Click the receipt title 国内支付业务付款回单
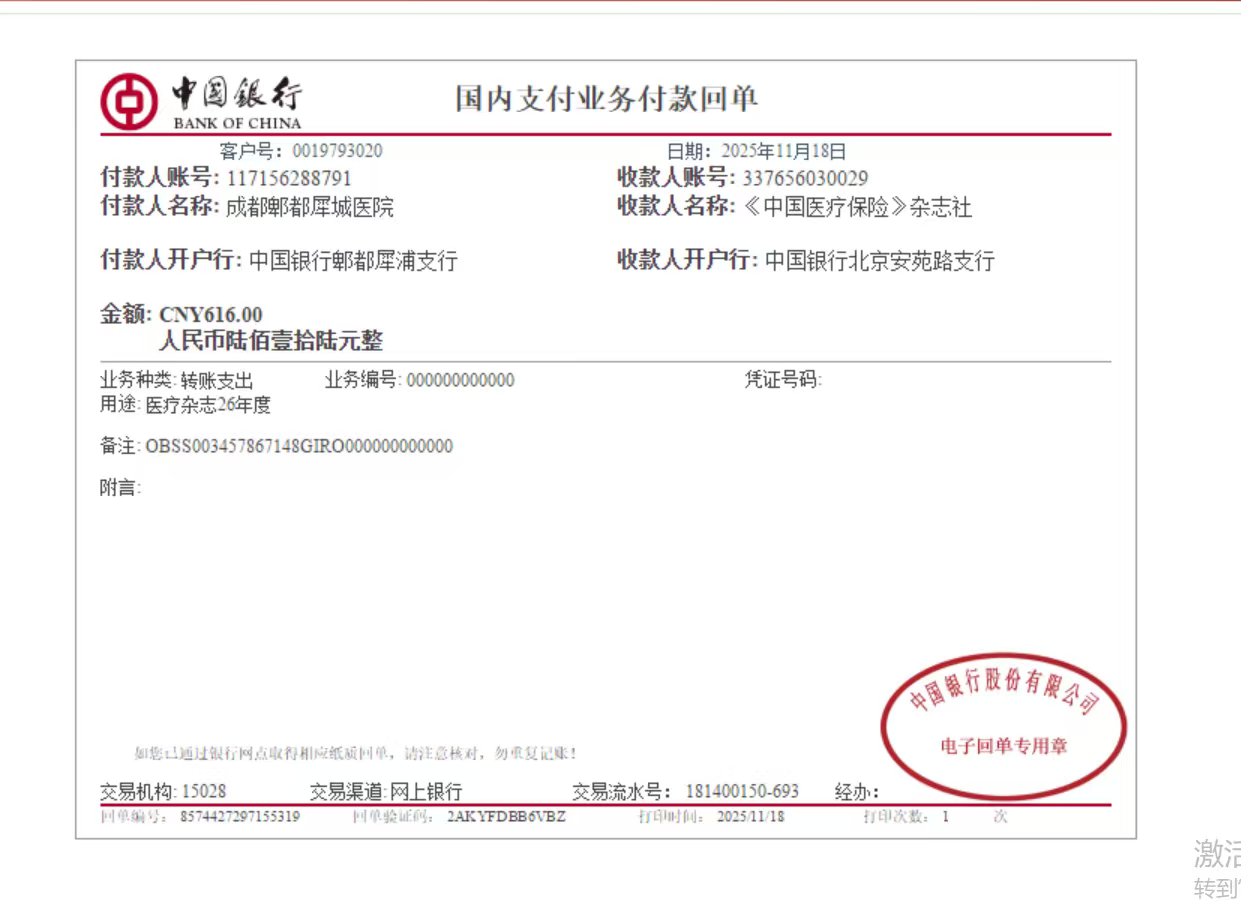 [x=606, y=99]
